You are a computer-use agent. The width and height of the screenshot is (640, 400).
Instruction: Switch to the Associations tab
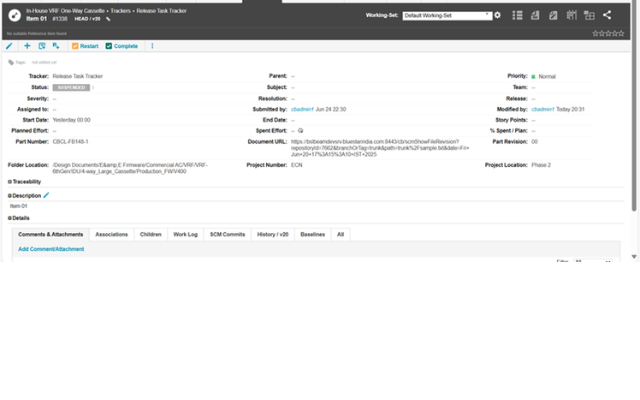(x=111, y=235)
